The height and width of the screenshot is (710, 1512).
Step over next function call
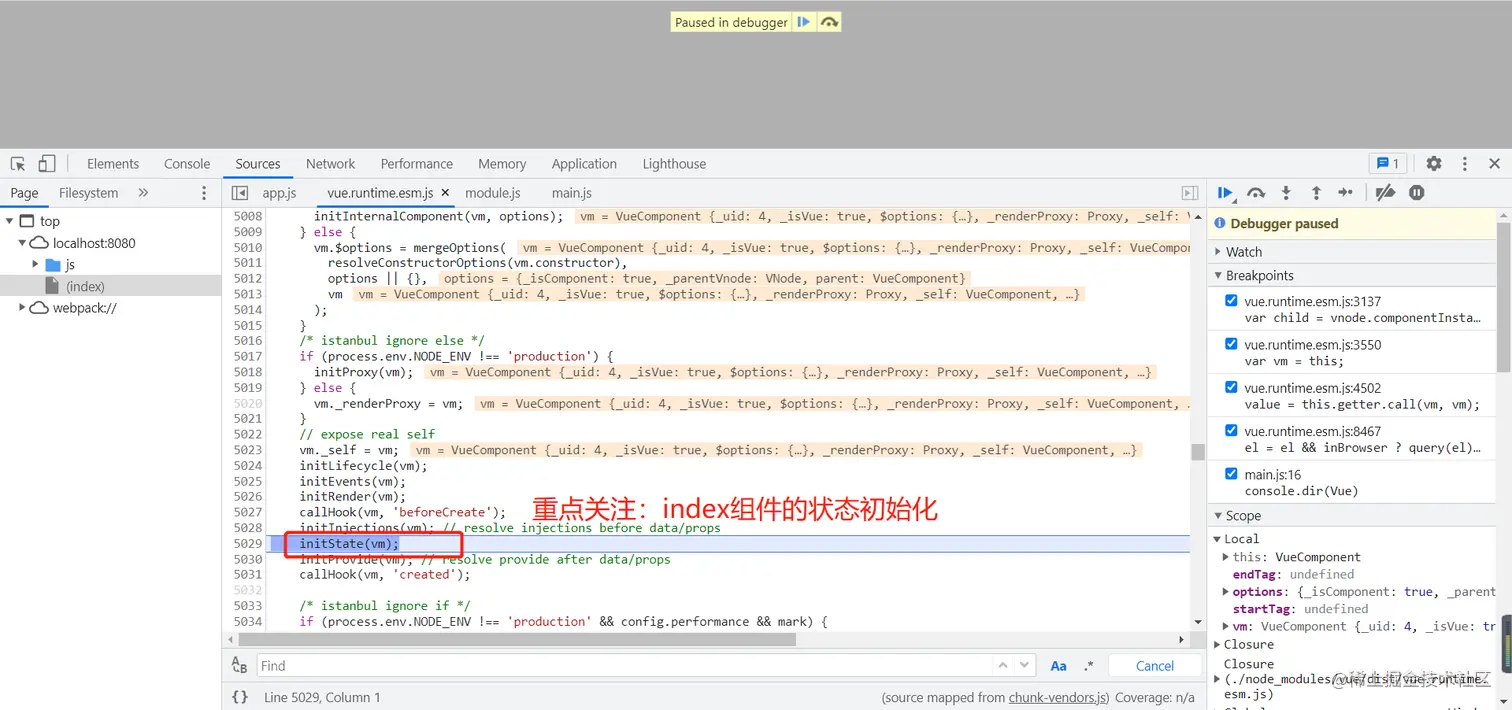1256,193
